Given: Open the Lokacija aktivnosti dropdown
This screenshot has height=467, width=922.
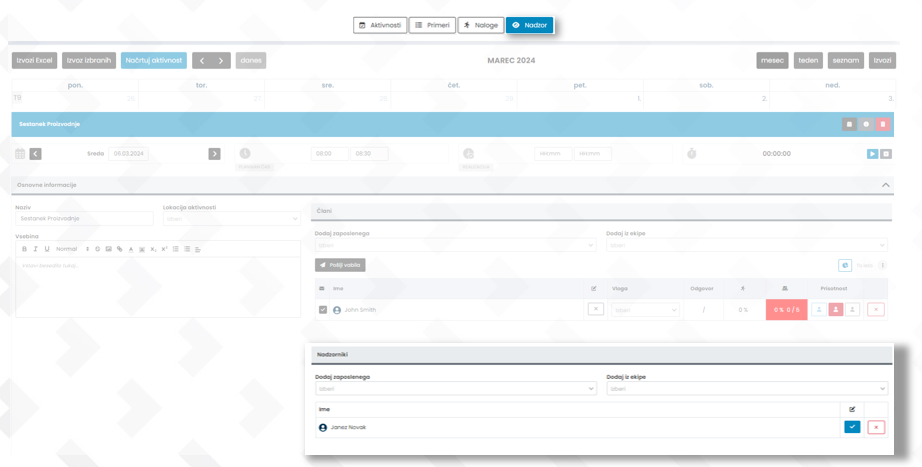Looking at the screenshot, I should pos(231,218).
